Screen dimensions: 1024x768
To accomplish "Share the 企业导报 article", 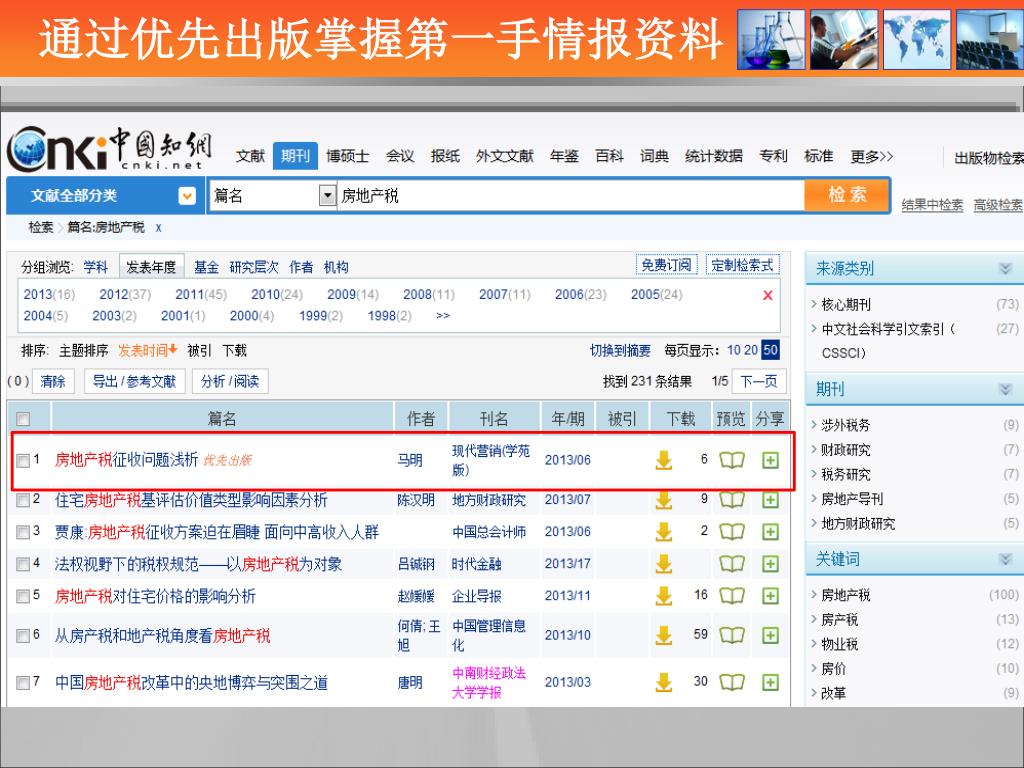I will click(x=771, y=596).
